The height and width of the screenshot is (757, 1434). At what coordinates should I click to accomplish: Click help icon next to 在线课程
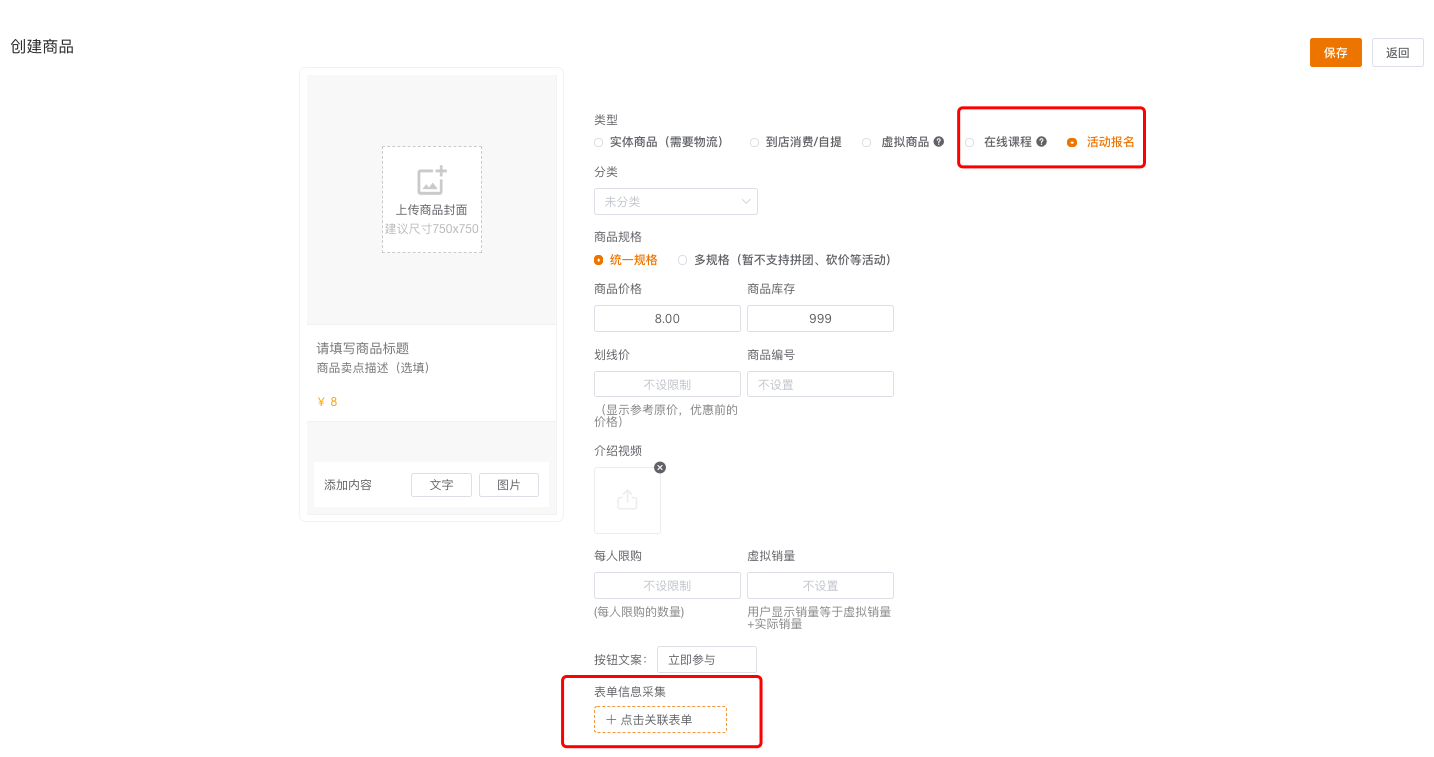[1042, 142]
